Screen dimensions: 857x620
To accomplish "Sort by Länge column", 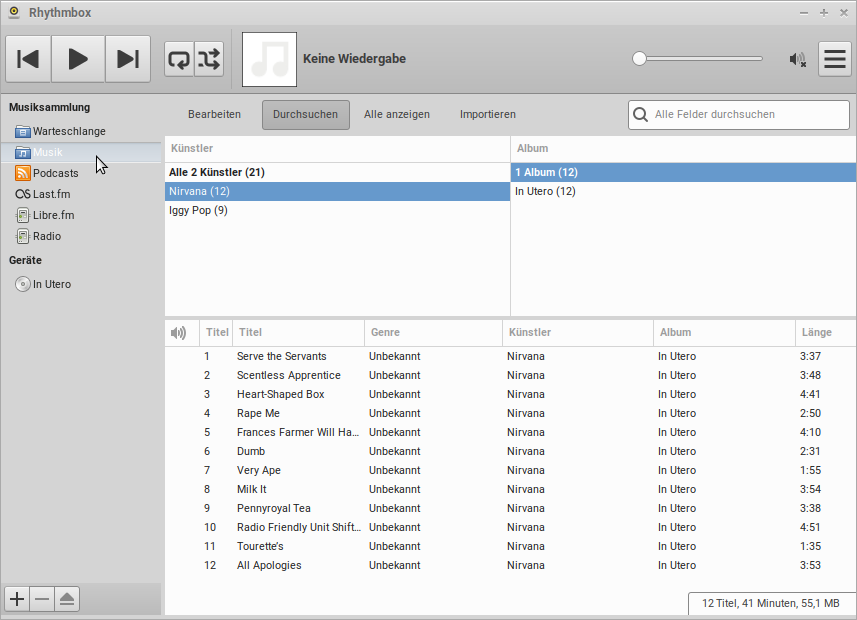I will click(825, 332).
